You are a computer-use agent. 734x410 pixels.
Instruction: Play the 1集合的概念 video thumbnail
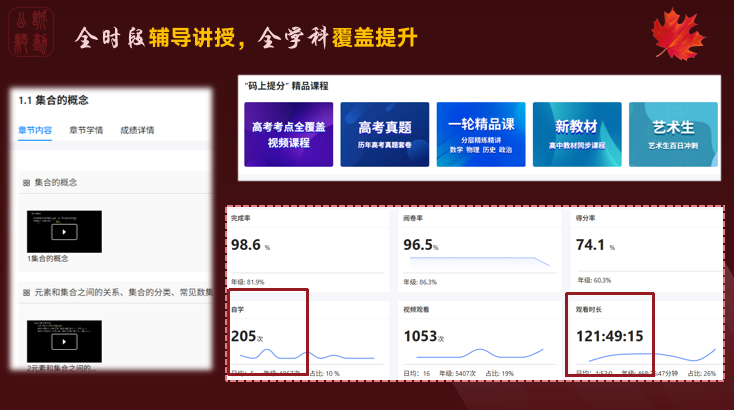tap(64, 232)
